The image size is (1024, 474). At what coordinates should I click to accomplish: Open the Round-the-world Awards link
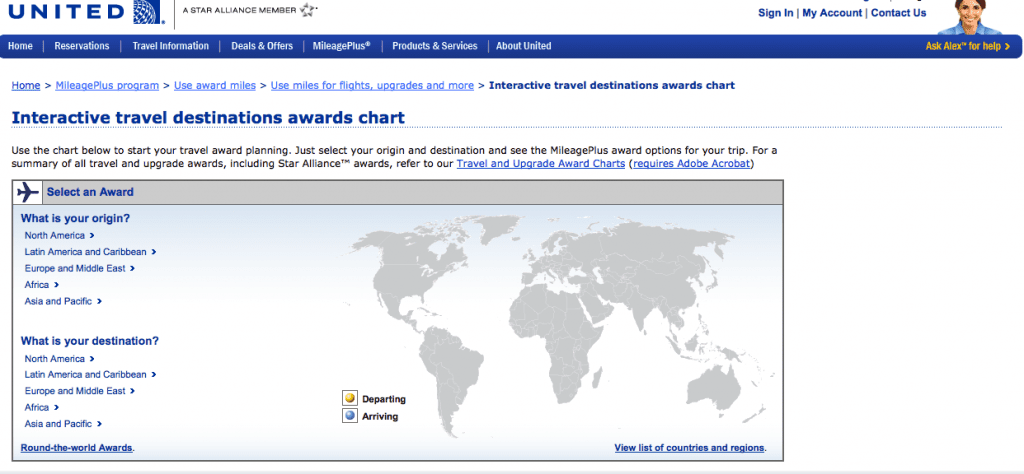coord(77,448)
